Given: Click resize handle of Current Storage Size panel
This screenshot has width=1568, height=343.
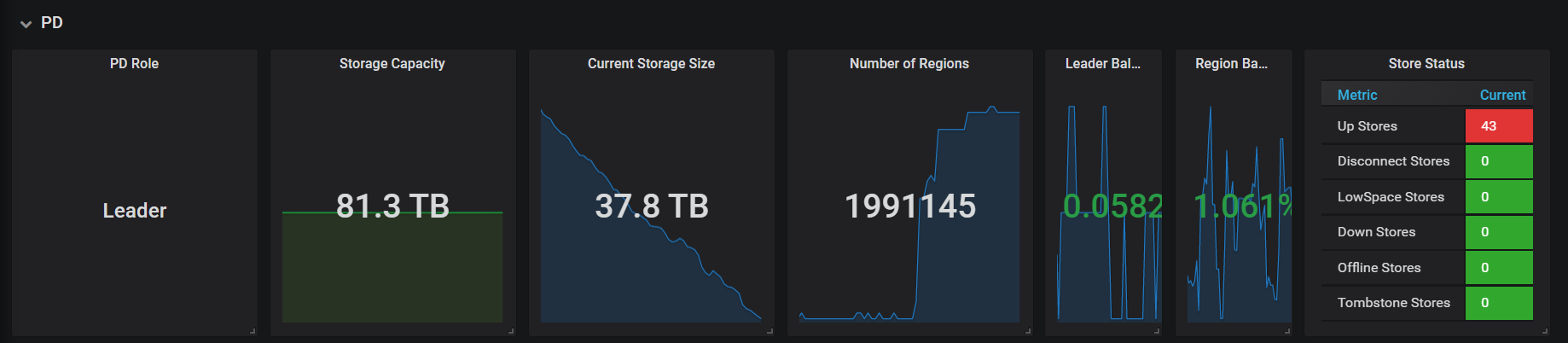Looking at the screenshot, I should coord(769,331).
